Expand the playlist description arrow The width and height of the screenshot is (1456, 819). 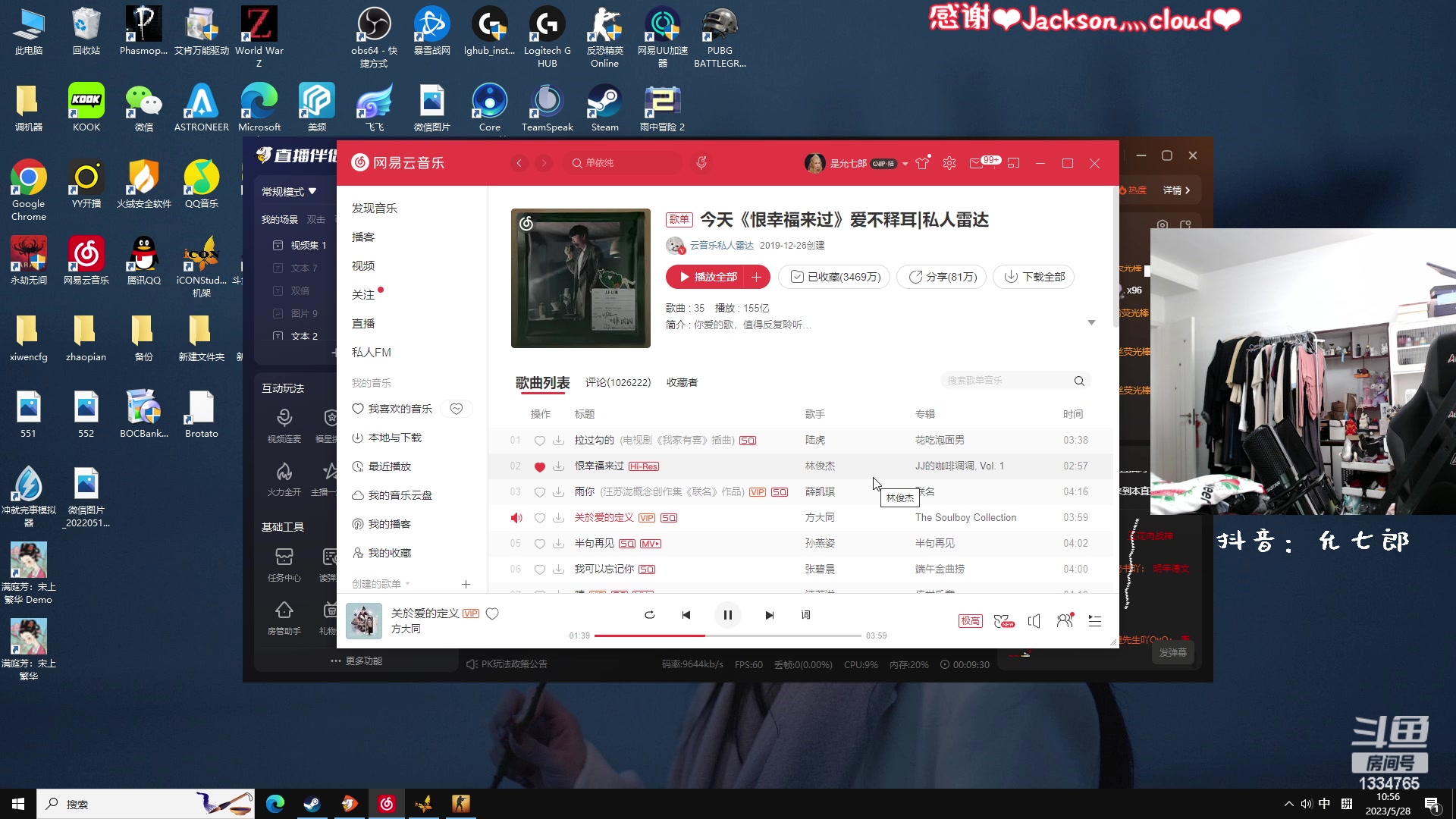click(1091, 322)
